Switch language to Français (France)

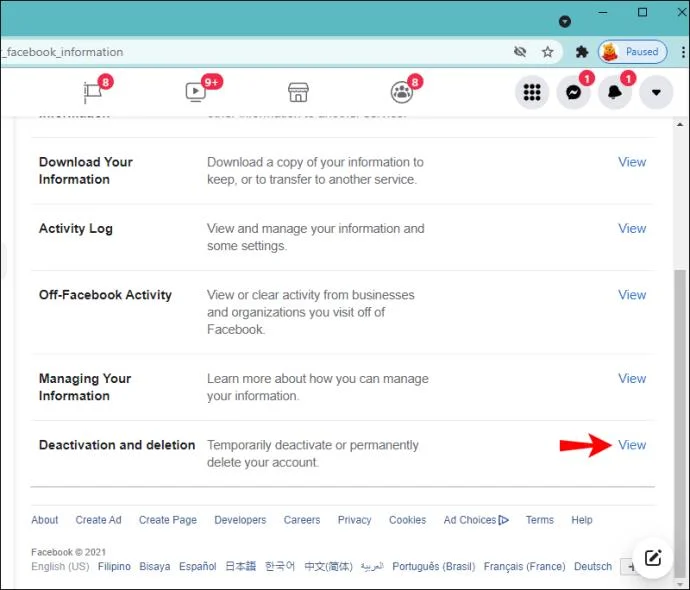(525, 567)
